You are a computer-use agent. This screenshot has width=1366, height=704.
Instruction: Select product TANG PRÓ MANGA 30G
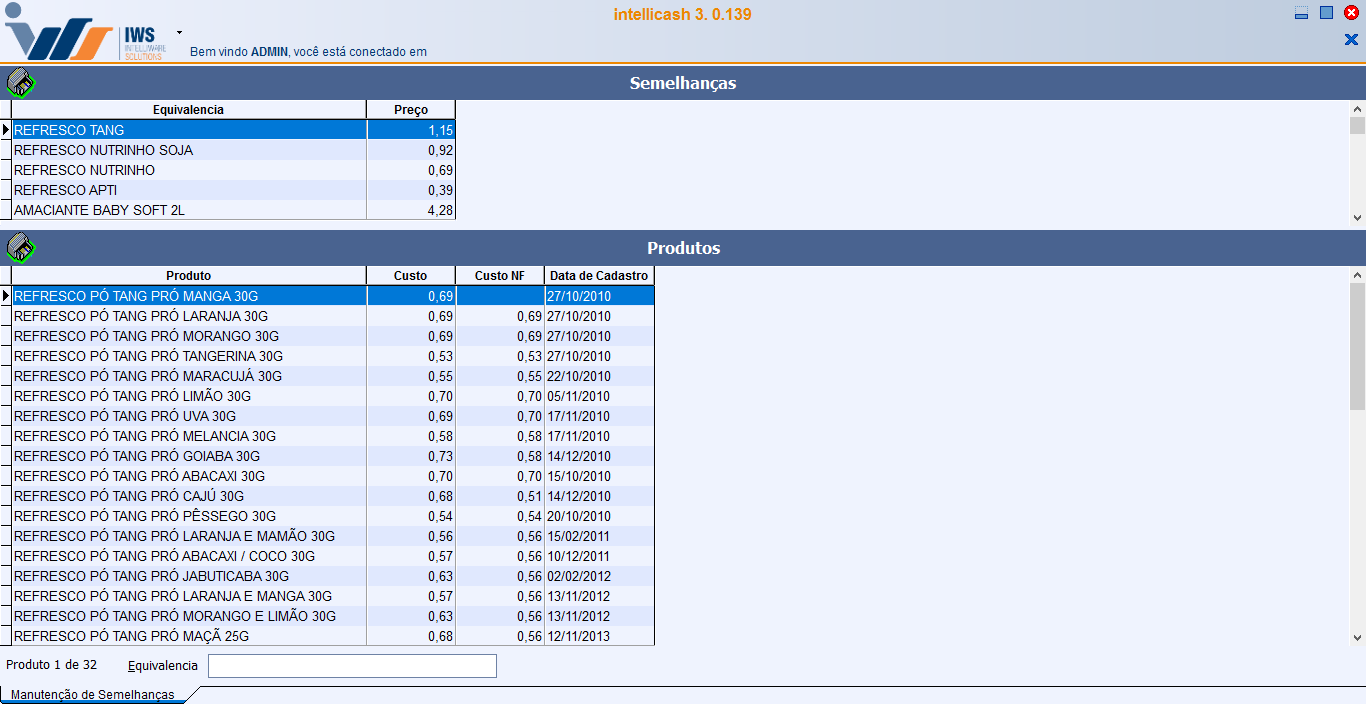click(x=333, y=296)
